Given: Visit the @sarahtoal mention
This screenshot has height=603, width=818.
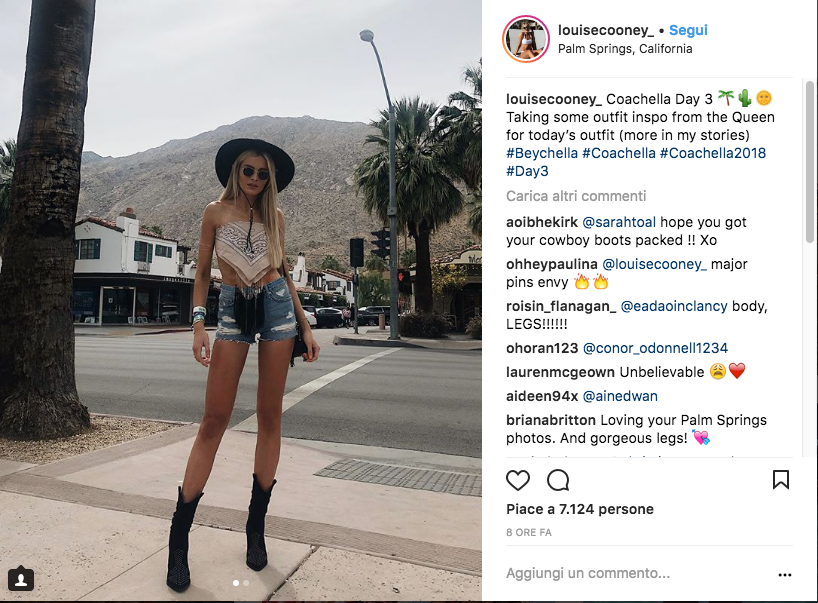Looking at the screenshot, I should click(x=619, y=222).
